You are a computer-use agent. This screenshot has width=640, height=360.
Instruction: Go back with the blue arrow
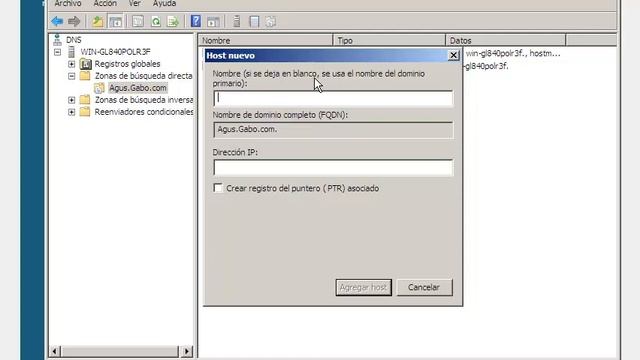pos(57,21)
